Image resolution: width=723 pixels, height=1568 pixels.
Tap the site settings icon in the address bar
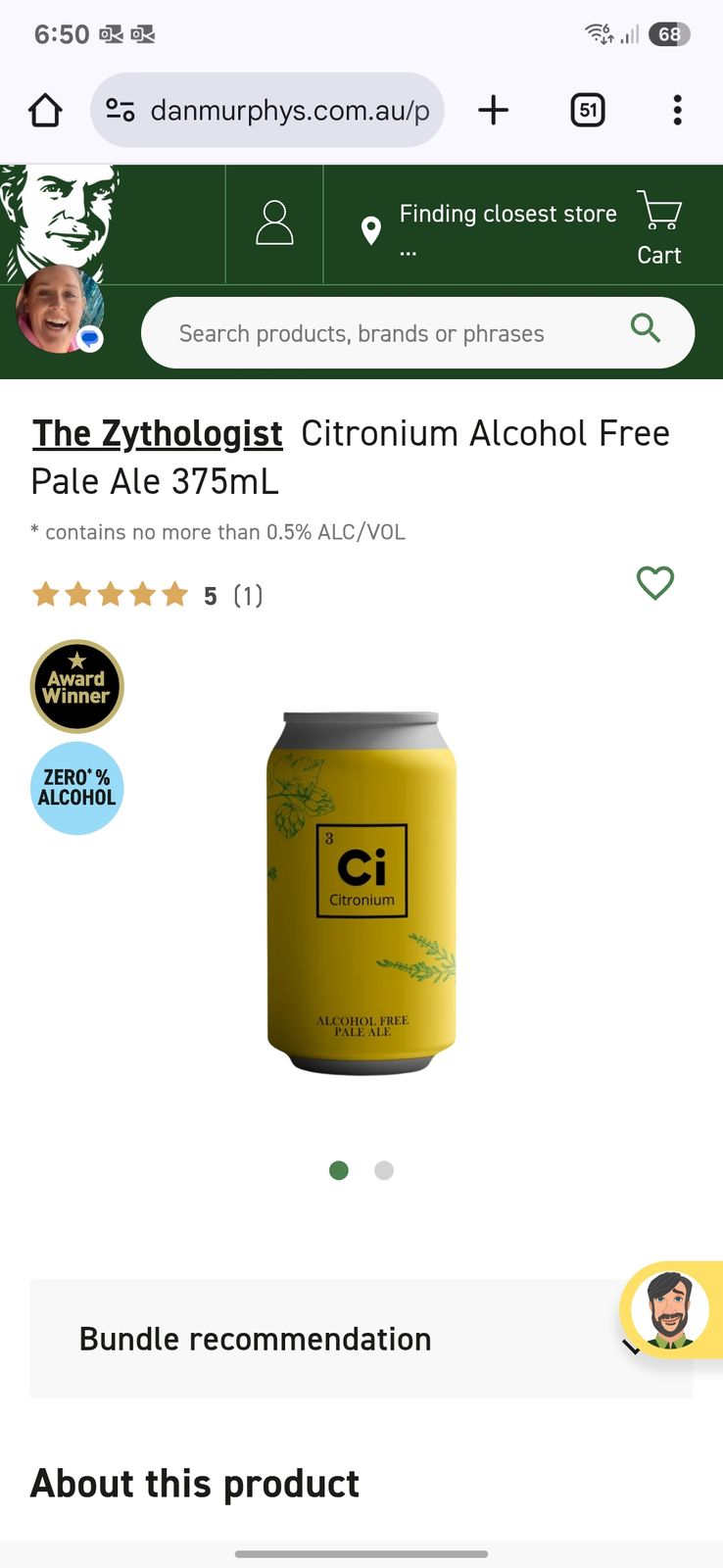tap(120, 110)
